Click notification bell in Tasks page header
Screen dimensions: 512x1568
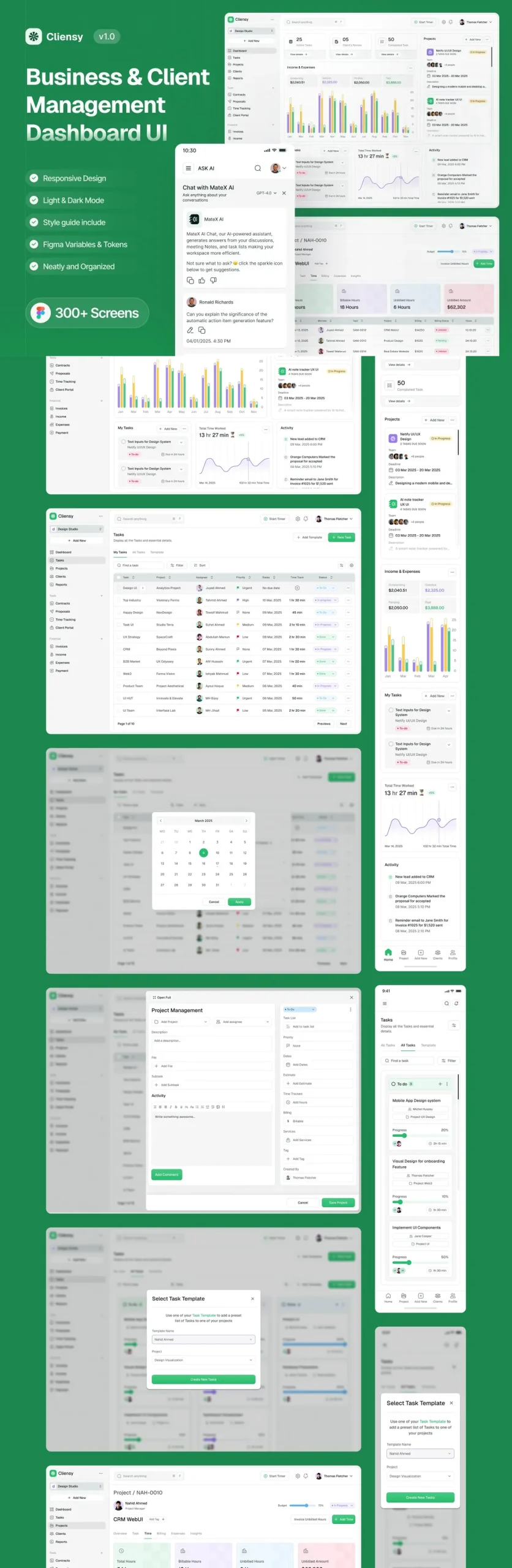(306, 519)
